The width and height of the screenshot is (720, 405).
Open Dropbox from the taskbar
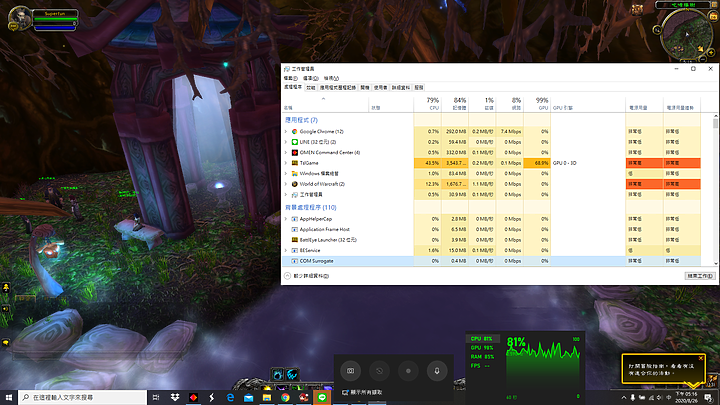pyautogui.click(x=175, y=397)
